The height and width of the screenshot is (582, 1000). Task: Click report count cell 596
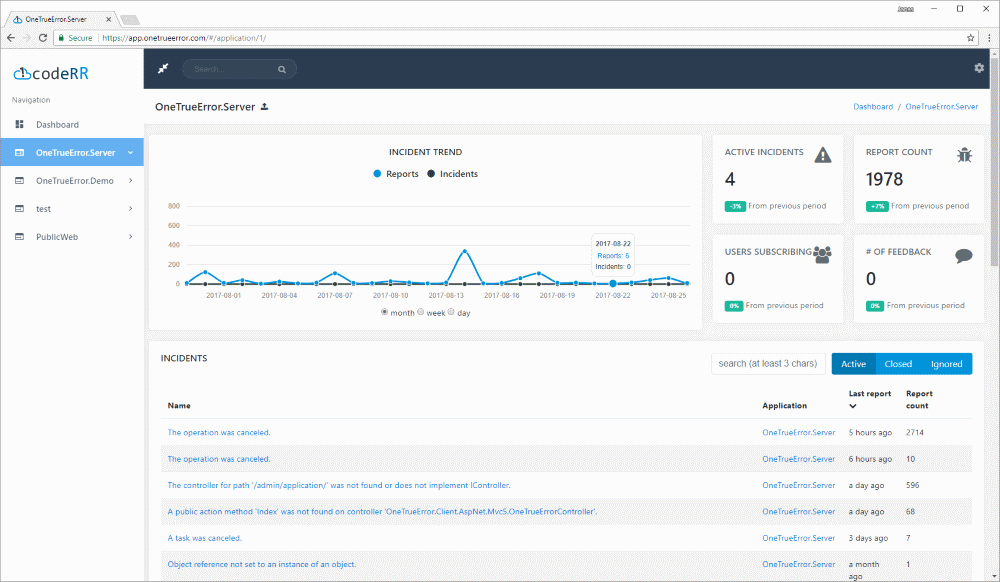pyautogui.click(x=913, y=485)
